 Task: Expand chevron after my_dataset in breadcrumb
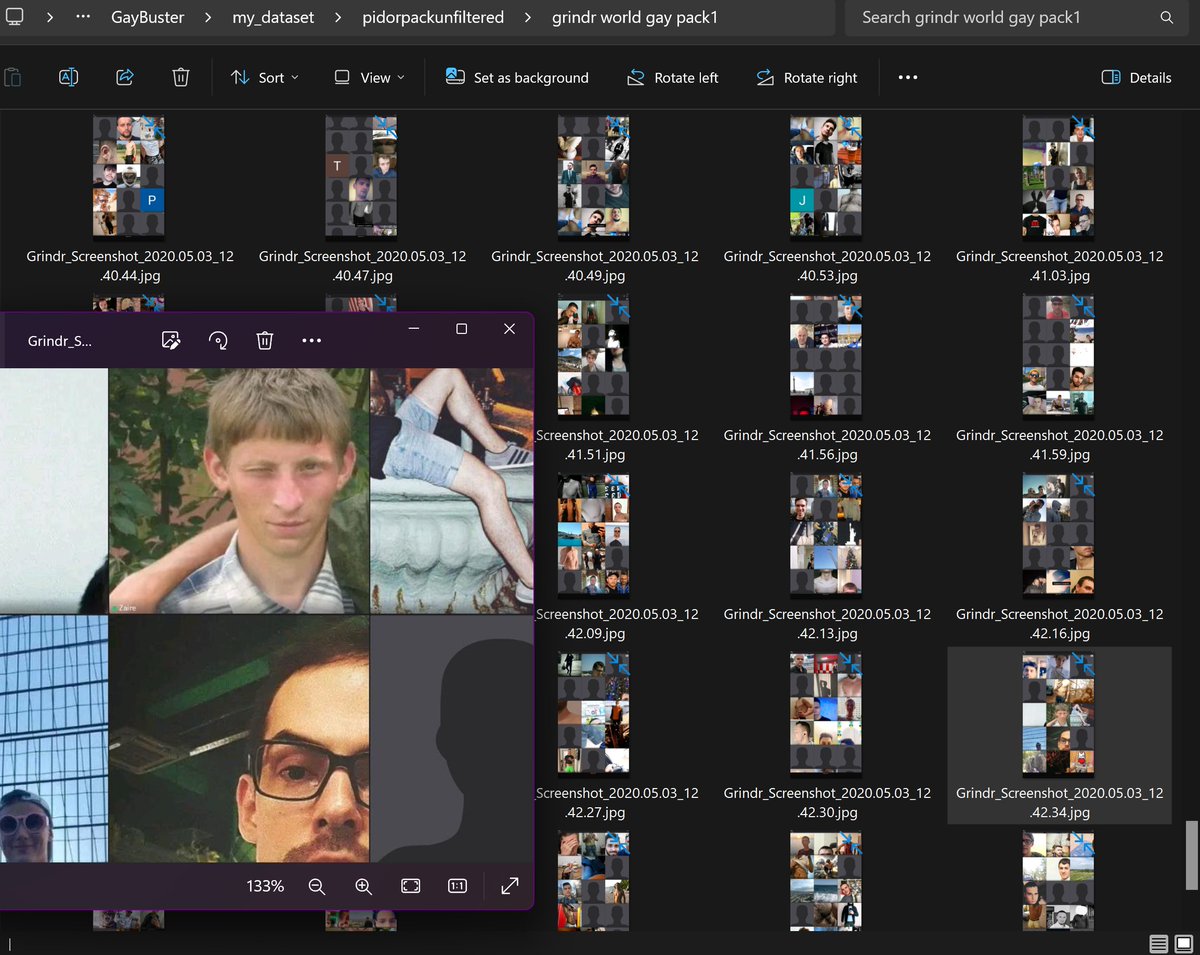pyautogui.click(x=338, y=17)
